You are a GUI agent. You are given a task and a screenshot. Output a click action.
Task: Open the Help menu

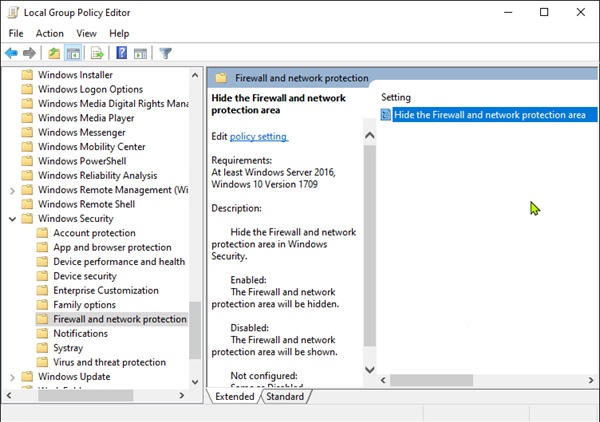click(119, 33)
